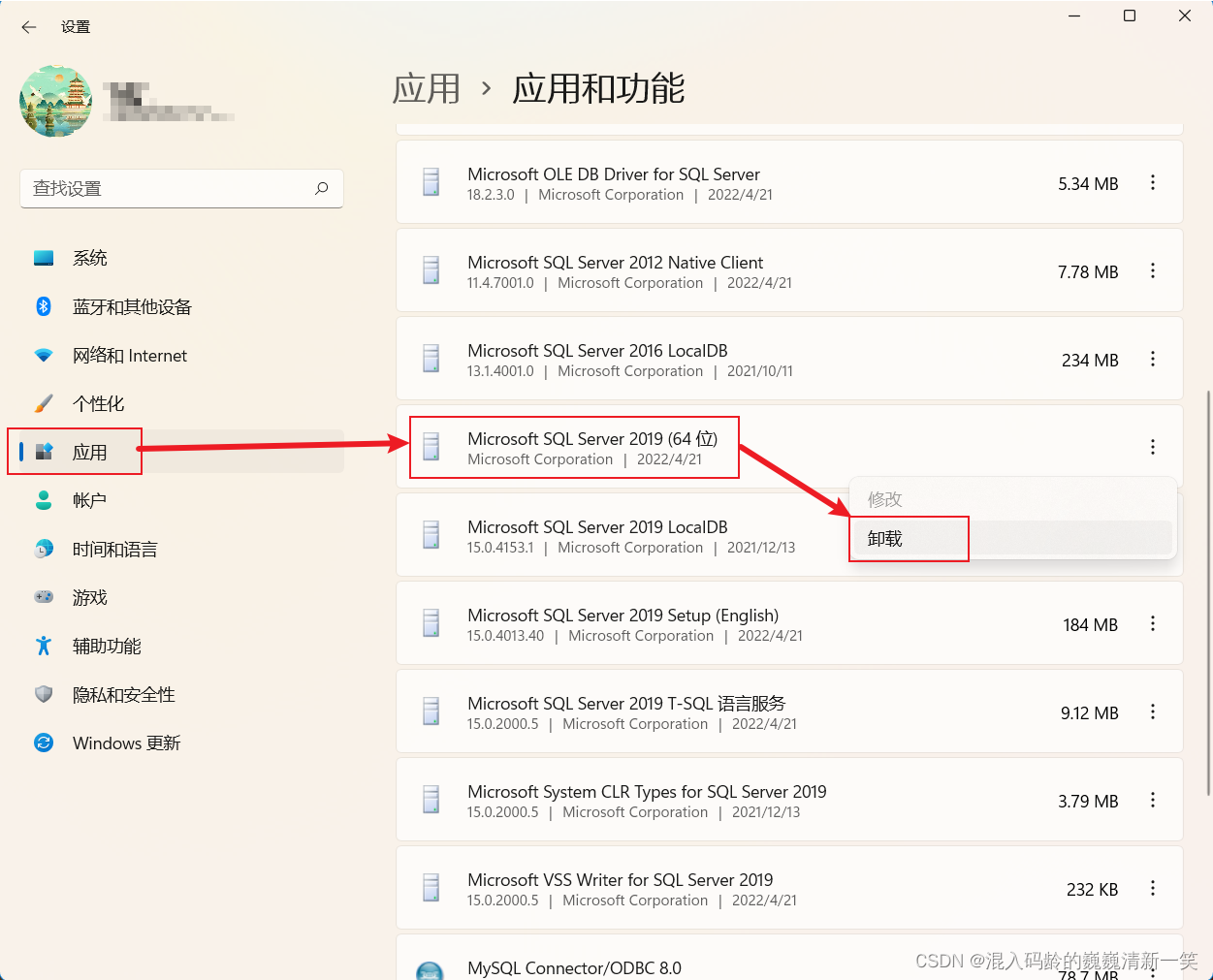
Task: Choose 修改 from the context menu
Action: 1012,499
